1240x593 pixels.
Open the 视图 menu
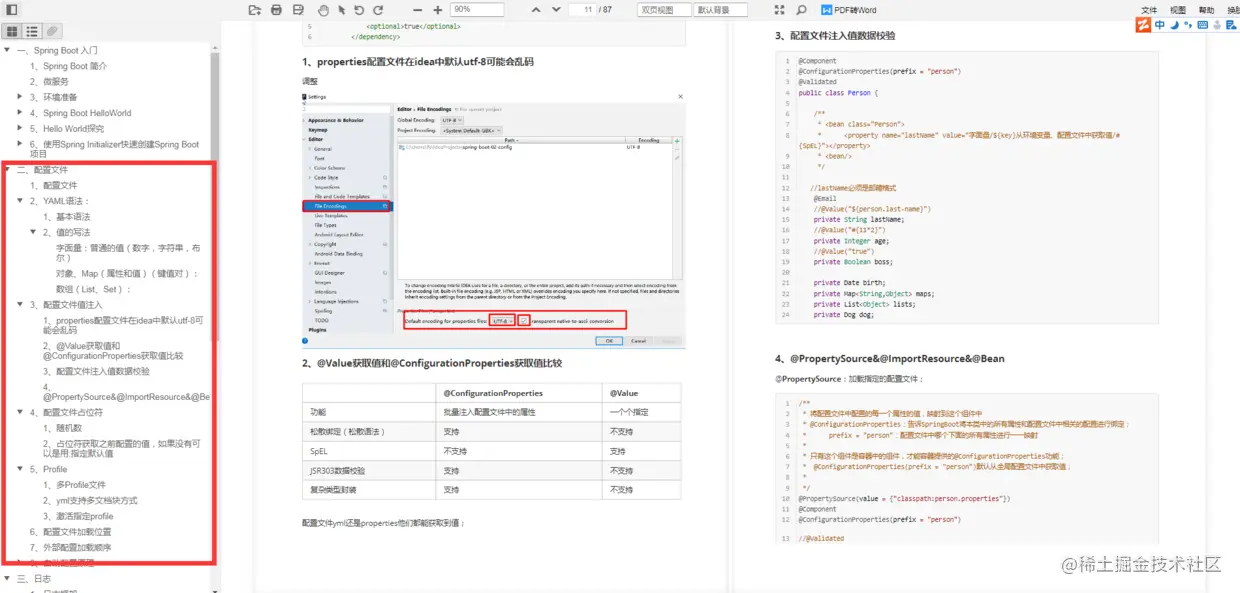1178,10
